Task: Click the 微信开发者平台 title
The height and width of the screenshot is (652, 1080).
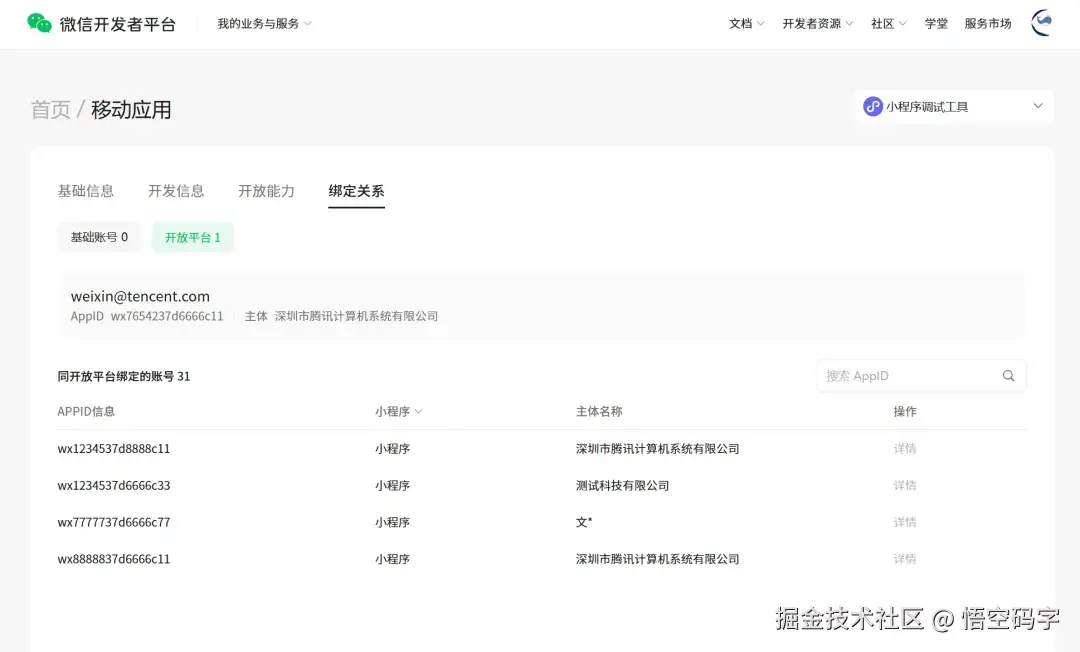Action: click(x=118, y=24)
